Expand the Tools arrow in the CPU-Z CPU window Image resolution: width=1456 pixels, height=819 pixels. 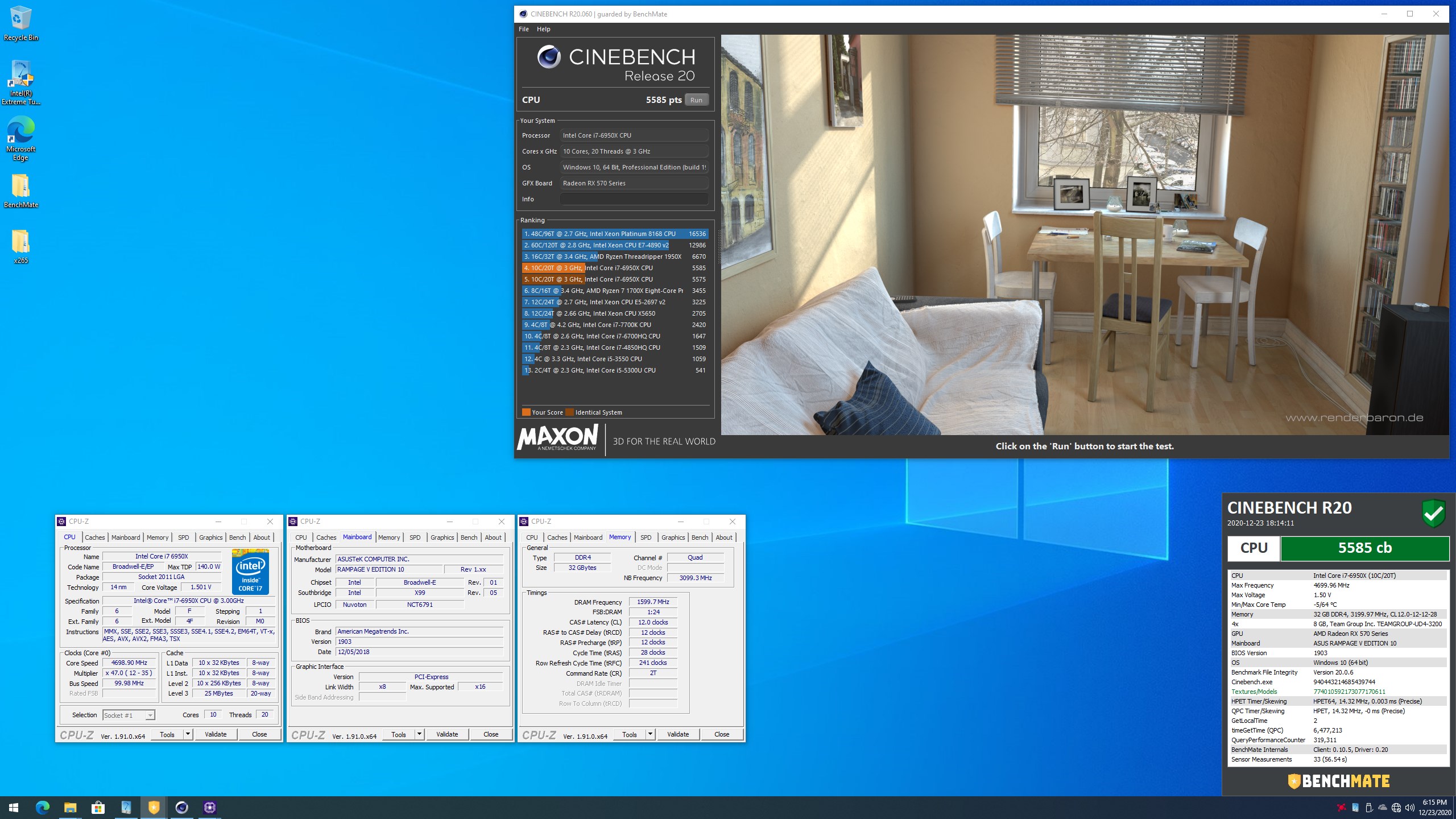pos(188,734)
